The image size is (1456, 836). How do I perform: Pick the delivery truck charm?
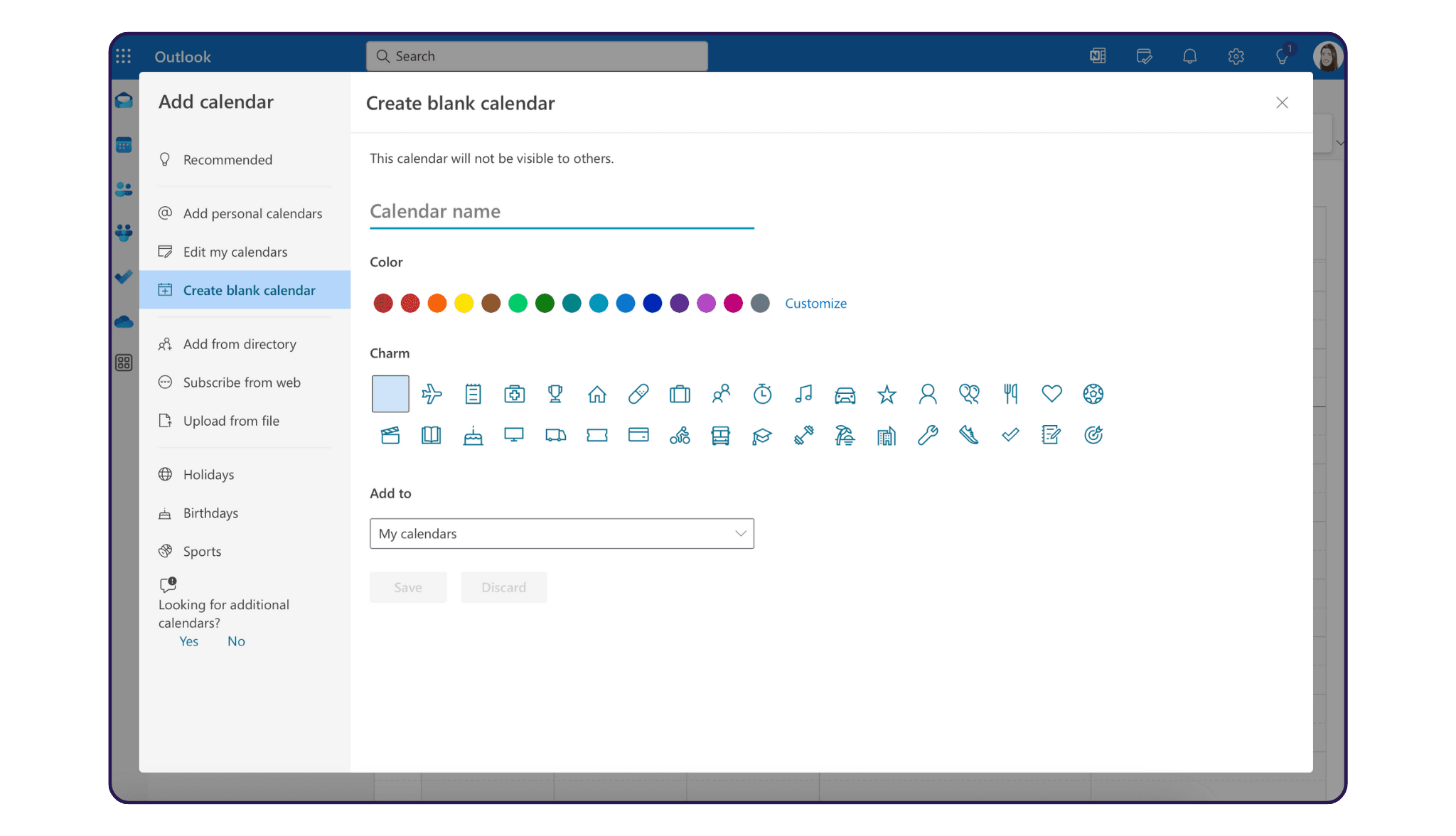555,435
